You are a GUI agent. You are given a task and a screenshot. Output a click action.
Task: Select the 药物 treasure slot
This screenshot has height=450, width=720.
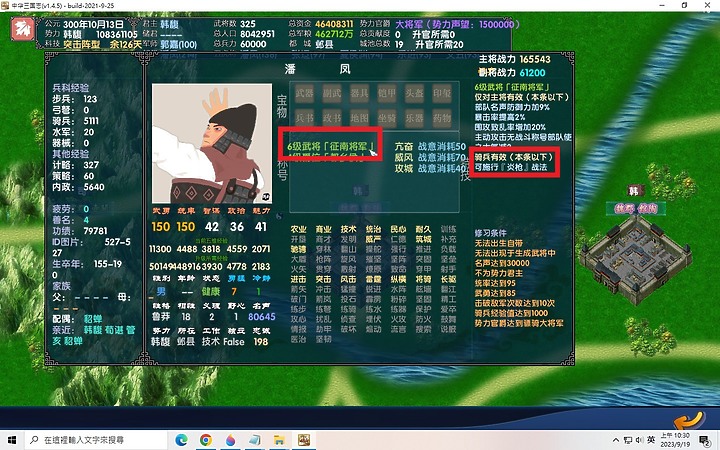coord(442,118)
